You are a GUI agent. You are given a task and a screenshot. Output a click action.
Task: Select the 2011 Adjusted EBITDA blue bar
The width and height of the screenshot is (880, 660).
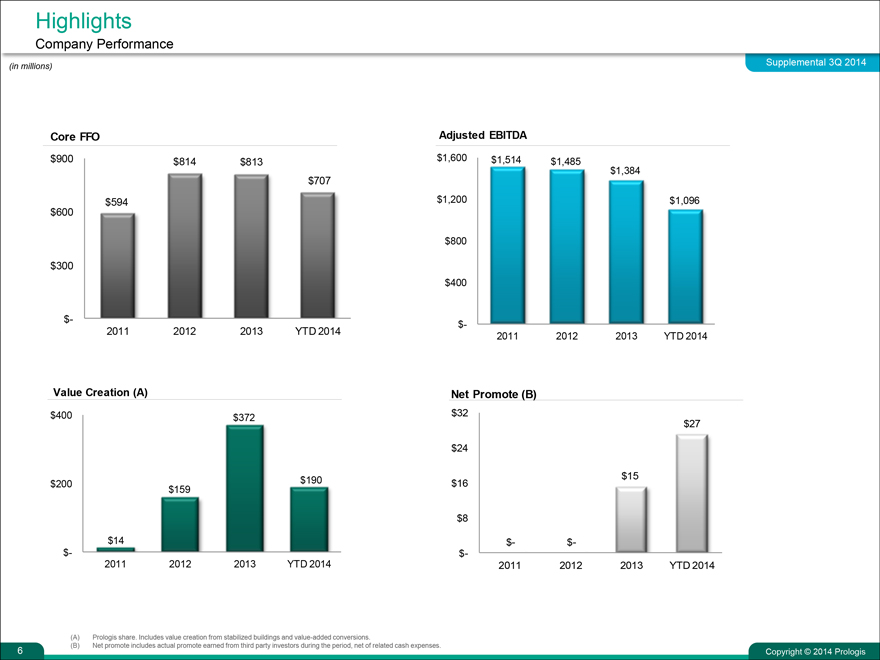[507, 245]
